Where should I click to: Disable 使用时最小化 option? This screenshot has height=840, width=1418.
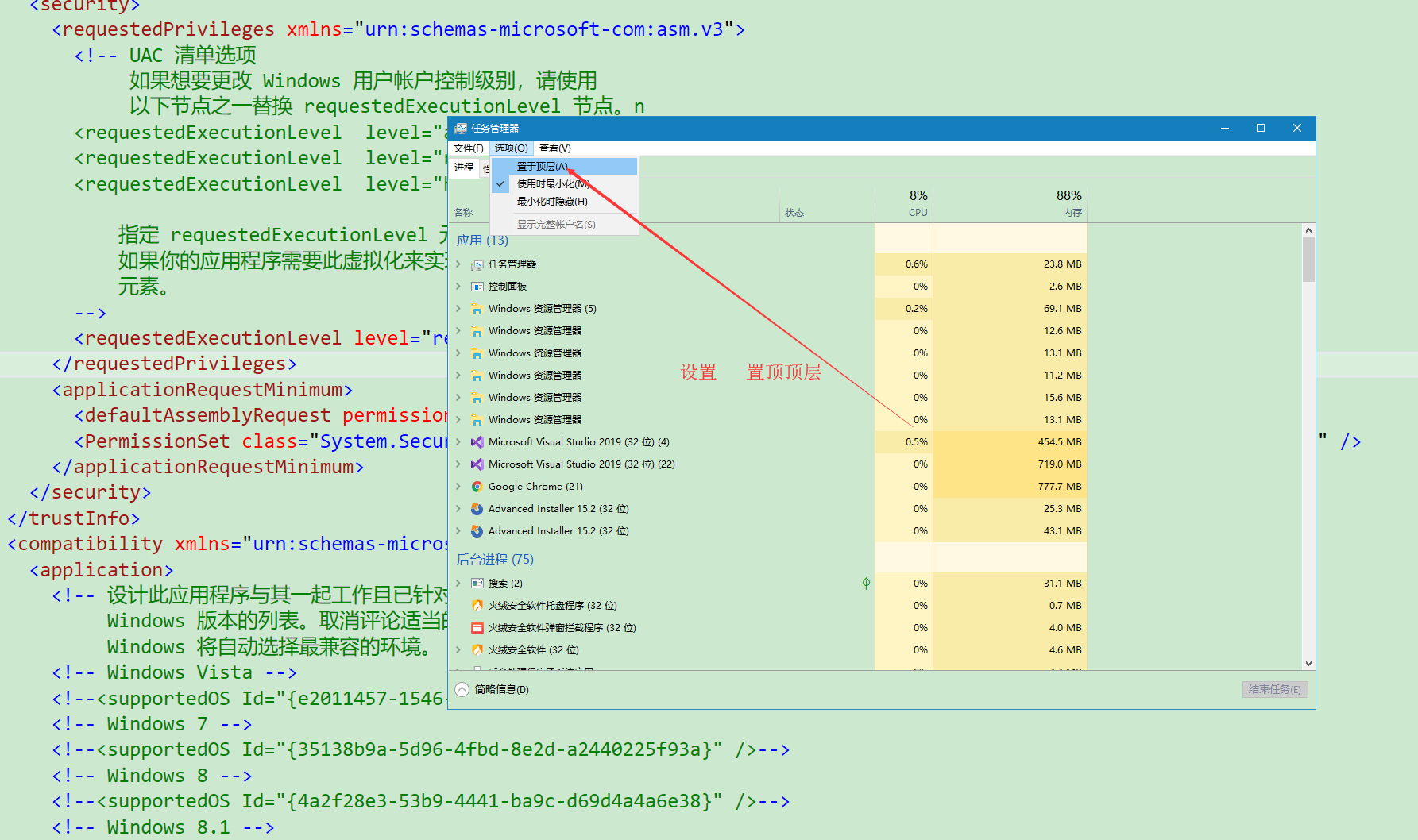[551, 183]
